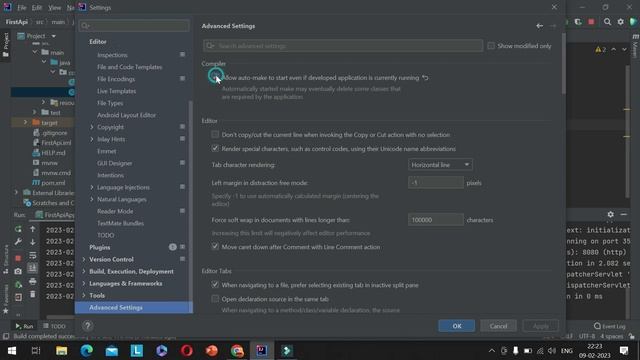Click the down arrow in Run console toolbar
Viewport: 640px width, 360px height.
point(33,242)
